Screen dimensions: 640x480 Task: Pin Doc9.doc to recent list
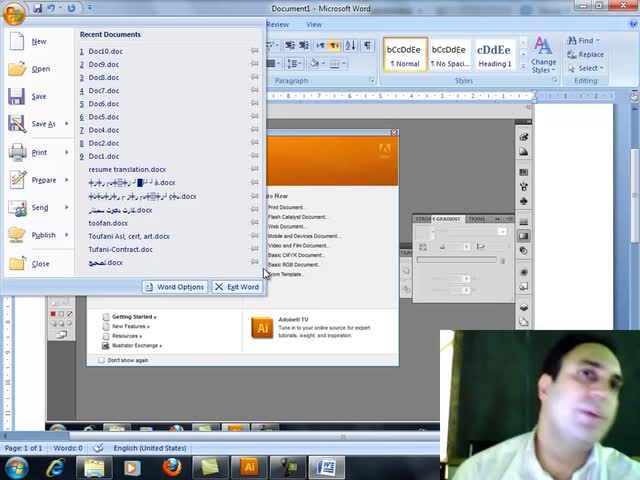[255, 64]
